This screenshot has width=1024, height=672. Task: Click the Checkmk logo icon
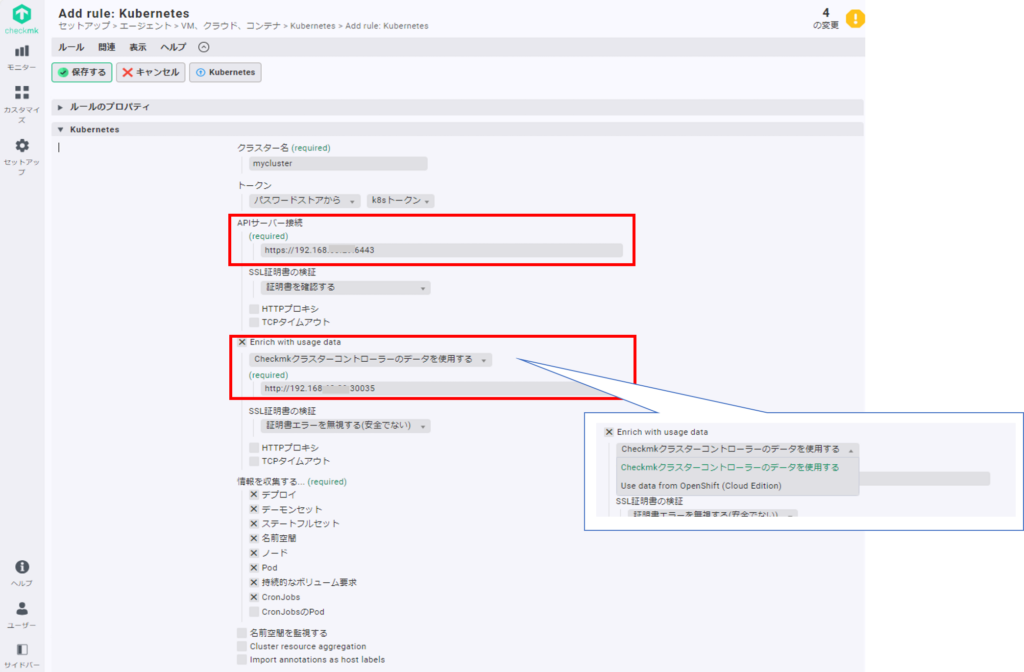pyautogui.click(x=22, y=14)
